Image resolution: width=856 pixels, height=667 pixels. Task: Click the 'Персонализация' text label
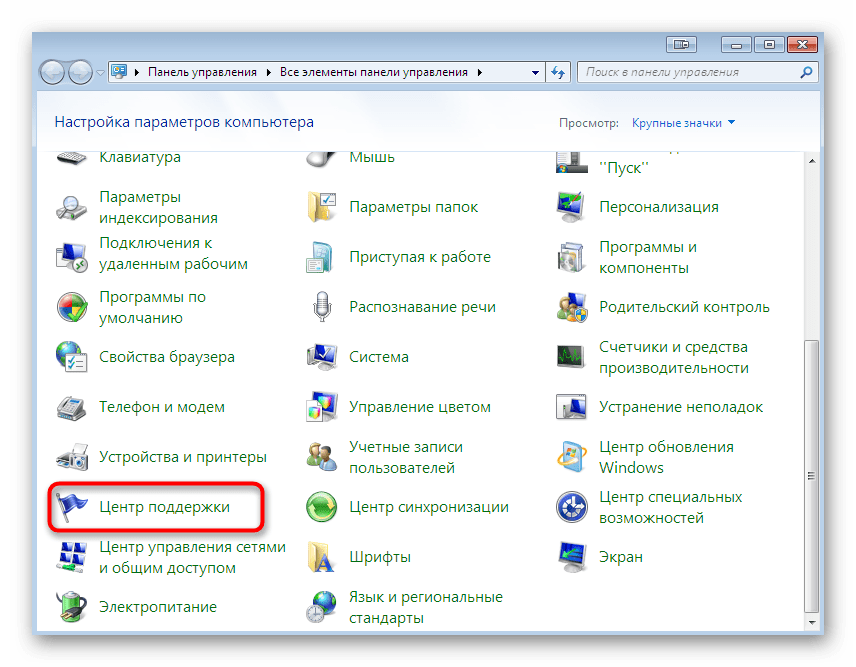659,207
